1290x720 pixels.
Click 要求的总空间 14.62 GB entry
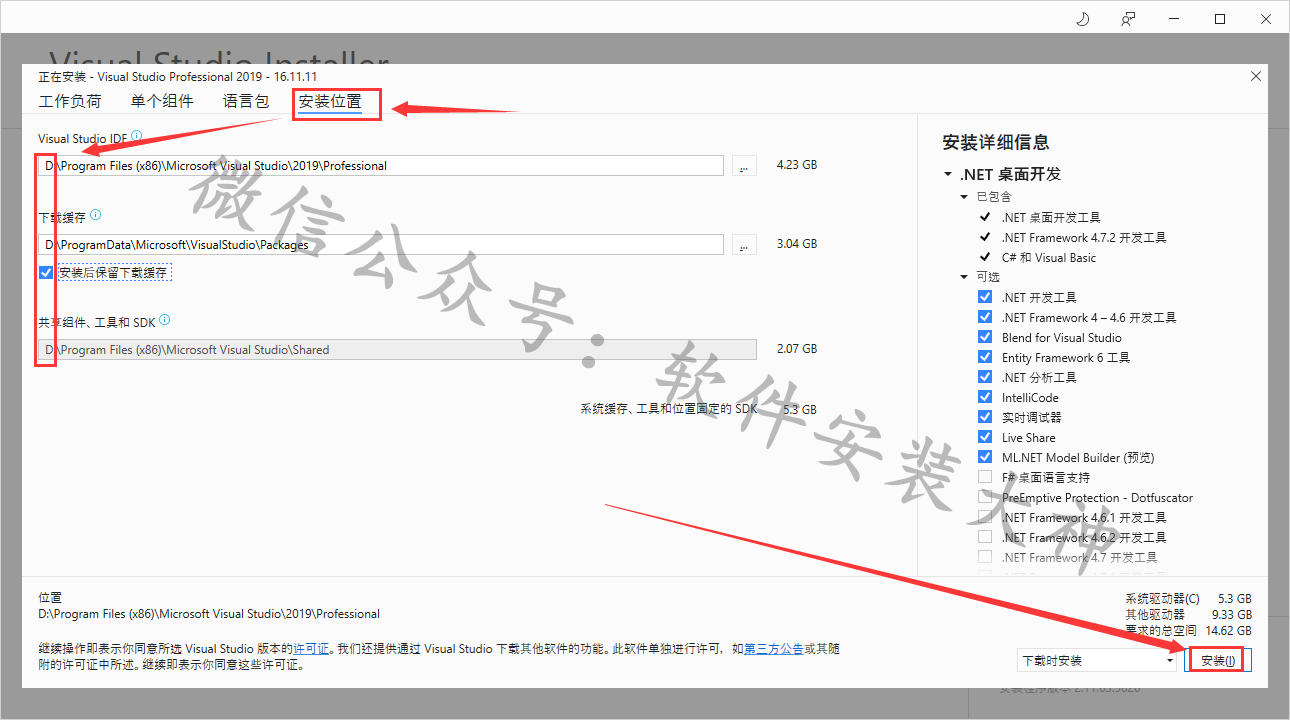point(1188,631)
